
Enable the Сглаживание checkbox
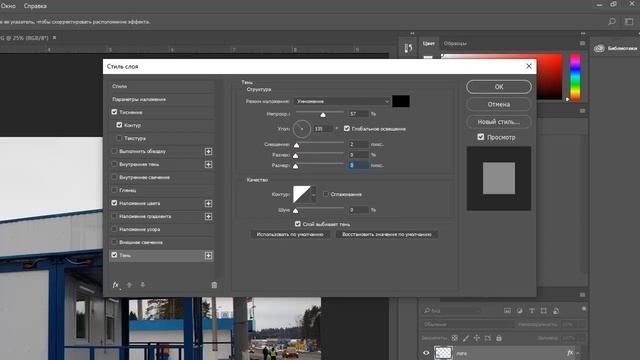326,194
